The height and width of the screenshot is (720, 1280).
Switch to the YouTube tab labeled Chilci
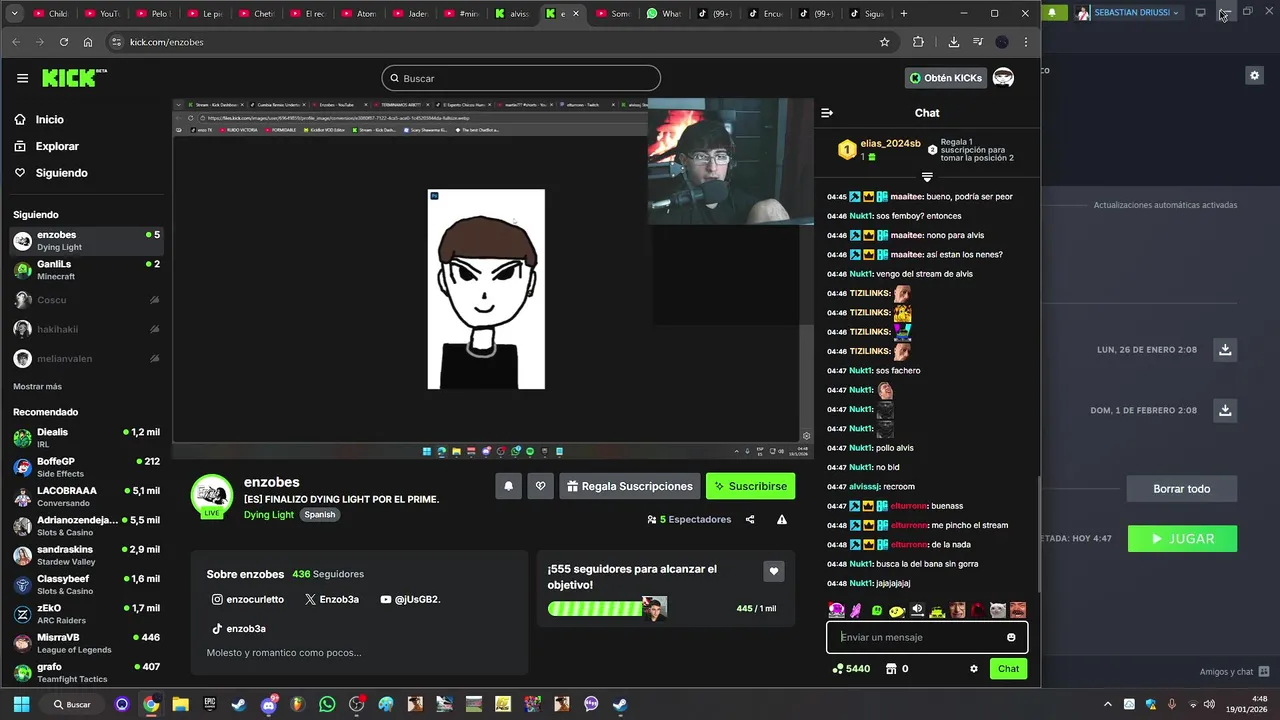pos(50,14)
